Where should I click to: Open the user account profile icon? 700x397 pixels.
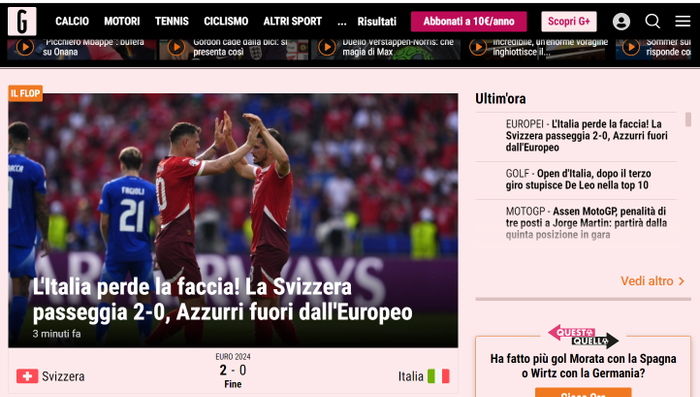click(621, 21)
